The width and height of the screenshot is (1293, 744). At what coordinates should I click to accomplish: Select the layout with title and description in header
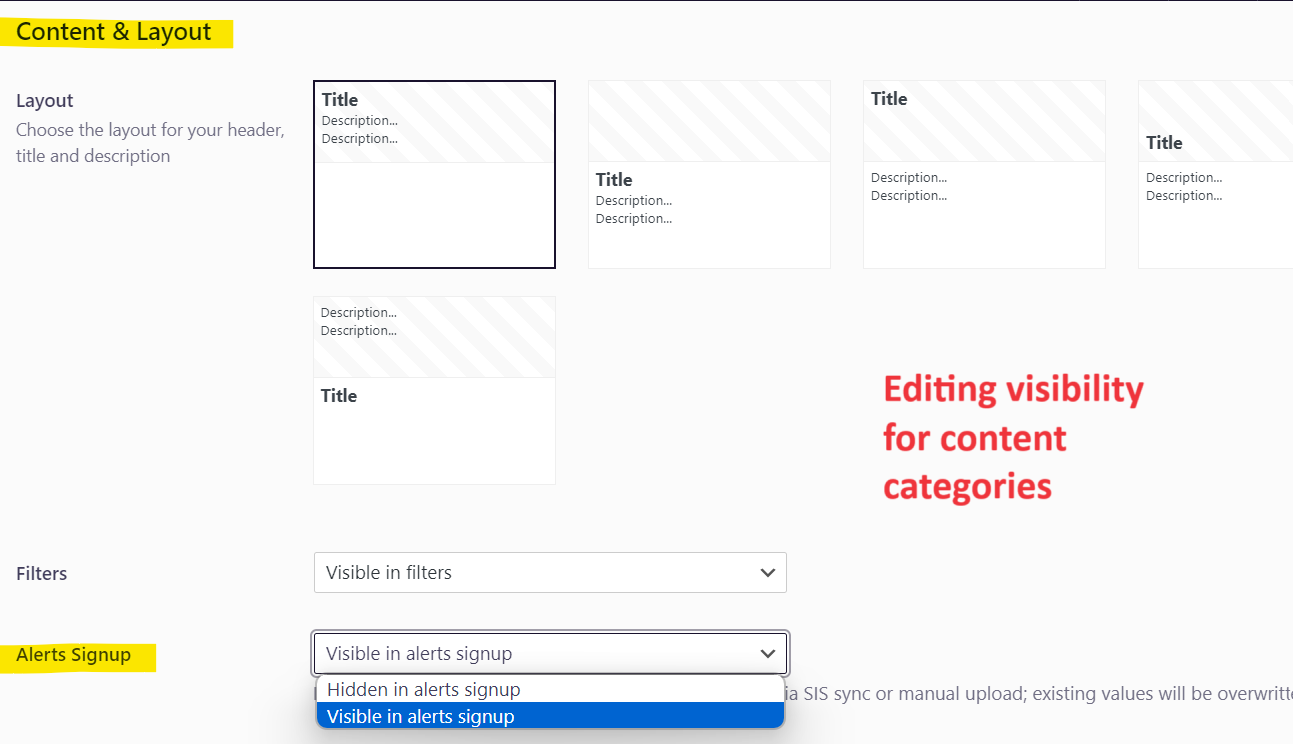click(x=434, y=175)
